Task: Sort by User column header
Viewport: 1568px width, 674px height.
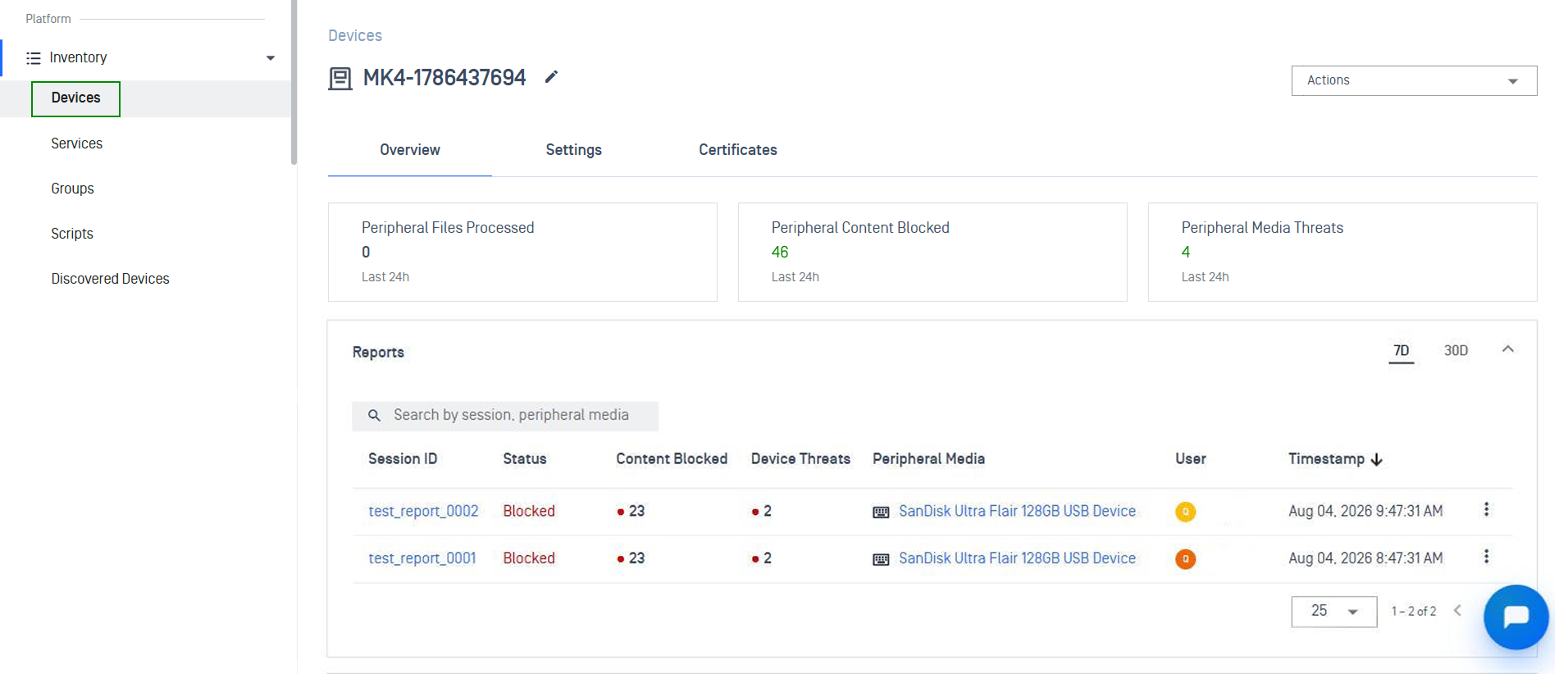Action: point(1191,459)
